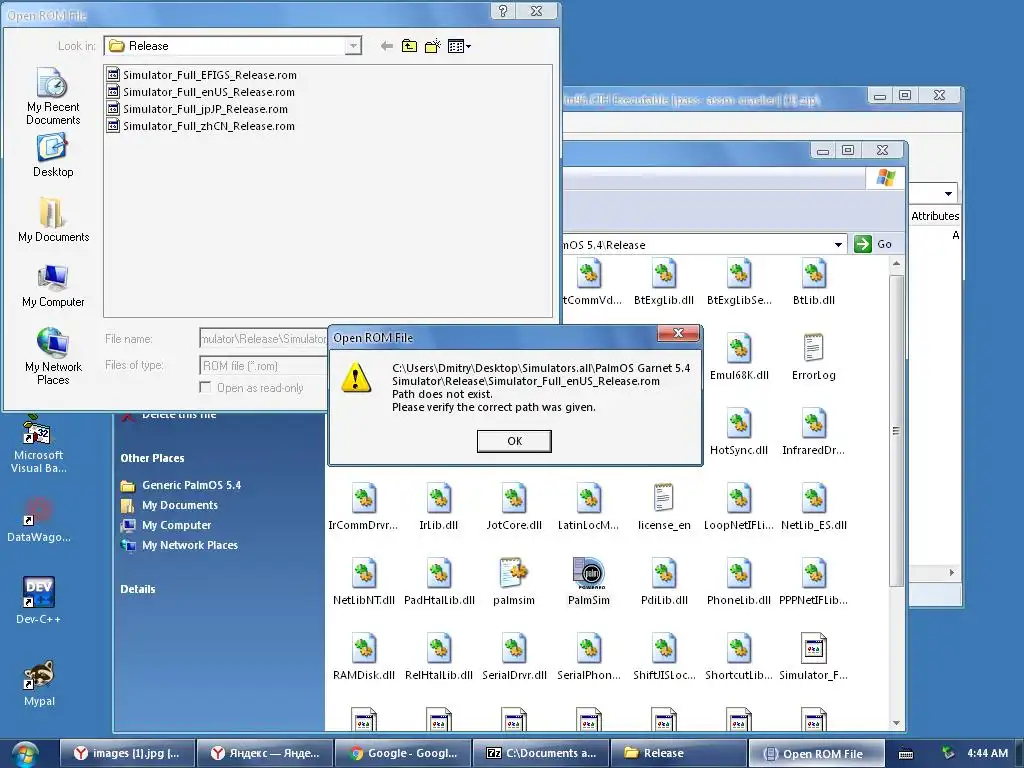The width and height of the screenshot is (1024, 768).
Task: Open DataWagon desktop shortcut
Action: 39,520
